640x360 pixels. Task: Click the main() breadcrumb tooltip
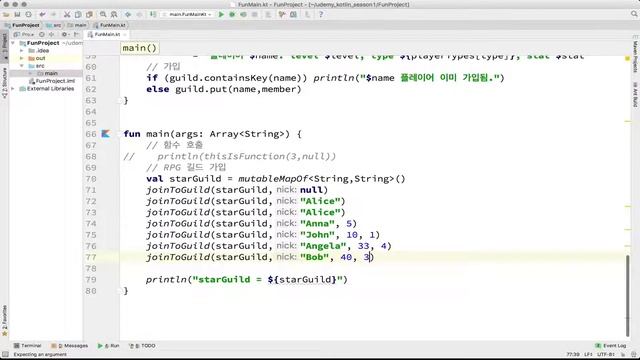click(140, 48)
